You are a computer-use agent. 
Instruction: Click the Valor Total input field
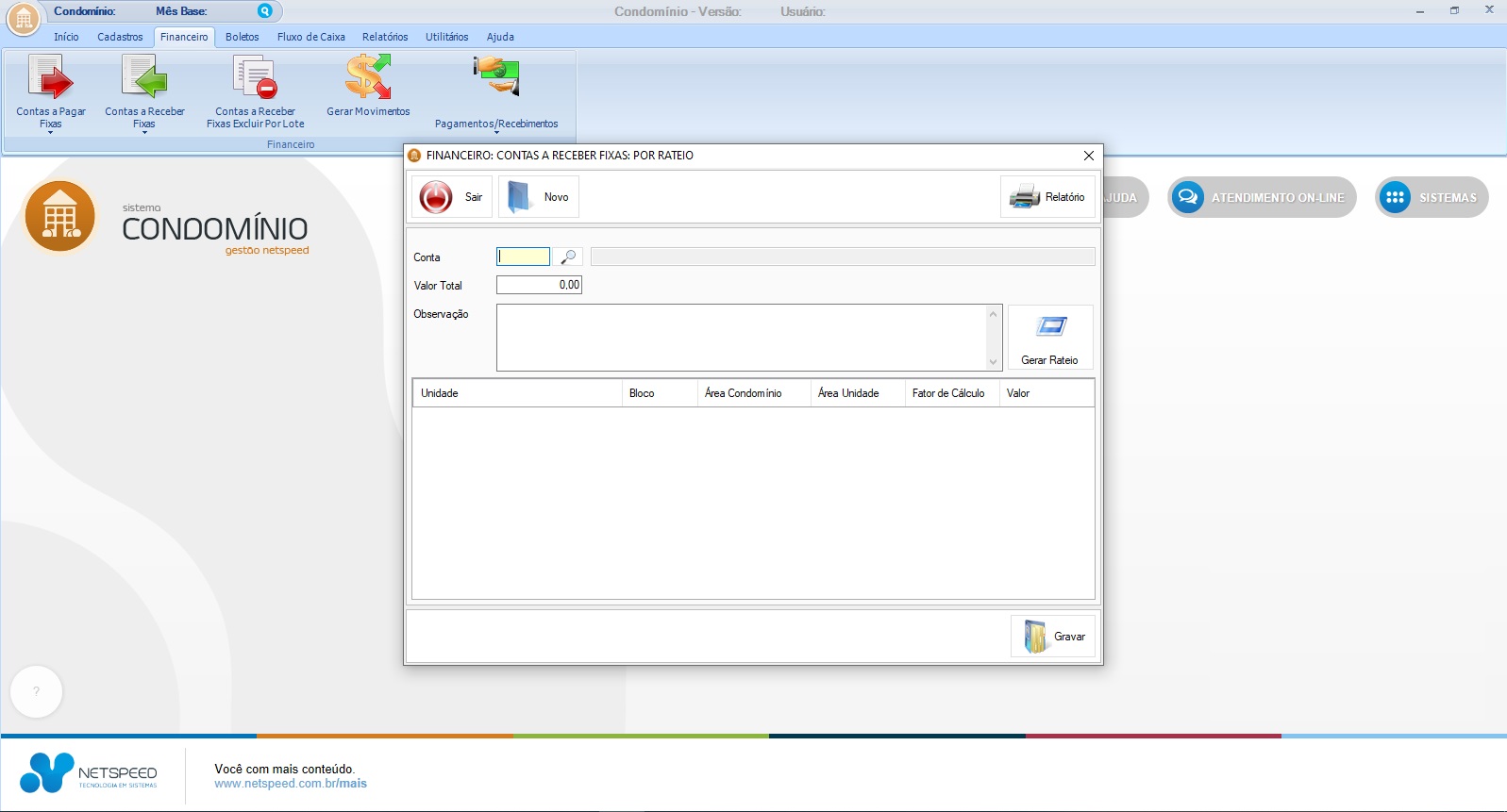[x=539, y=285]
